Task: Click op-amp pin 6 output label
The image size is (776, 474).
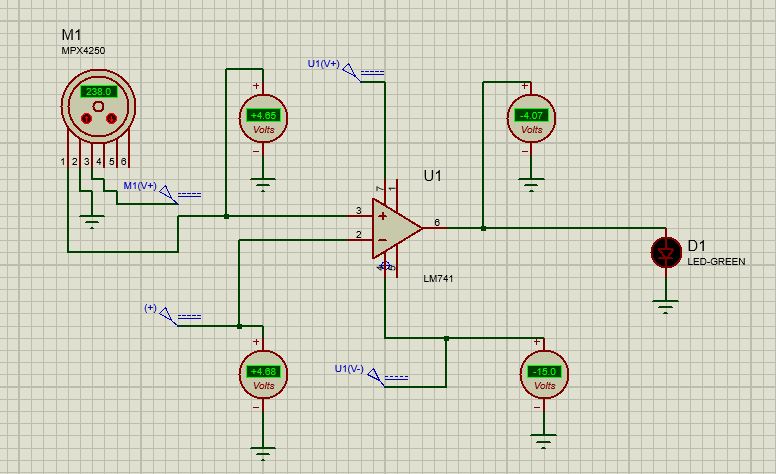Action: [437, 223]
